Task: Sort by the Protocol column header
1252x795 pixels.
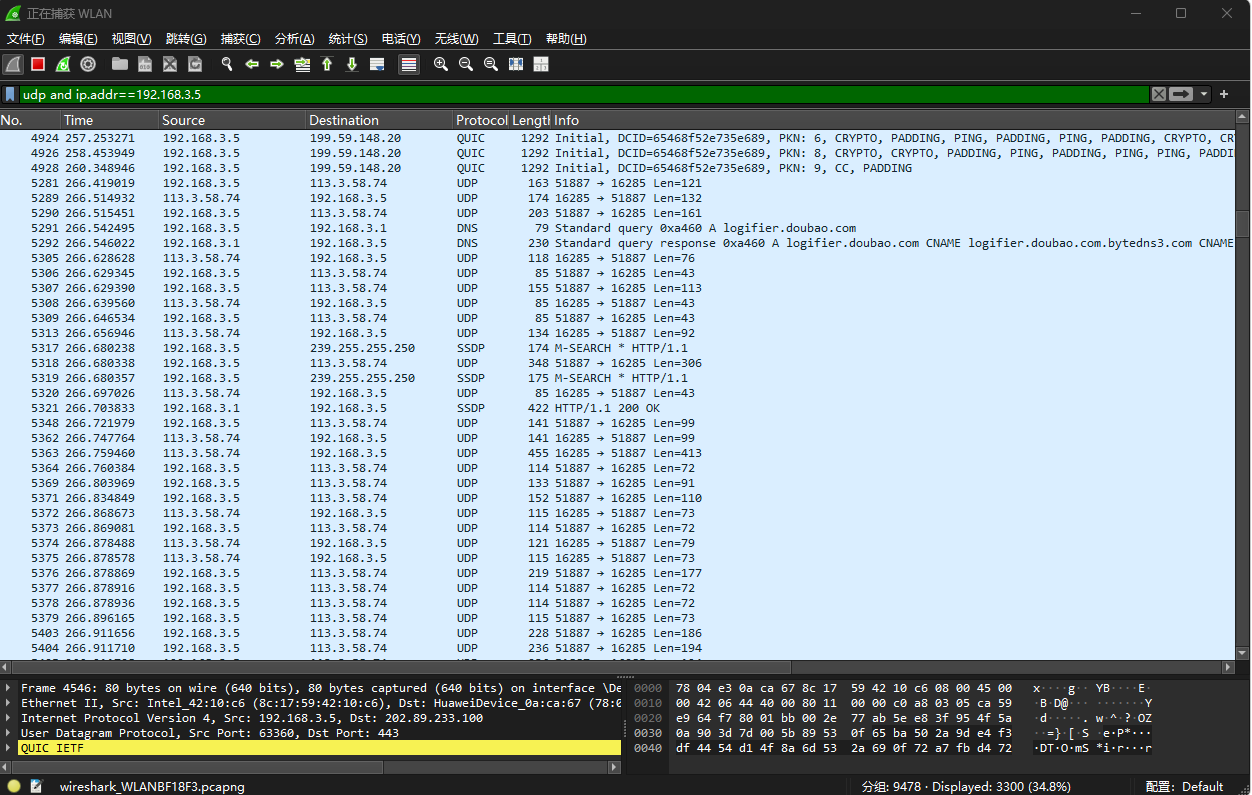Action: (482, 120)
